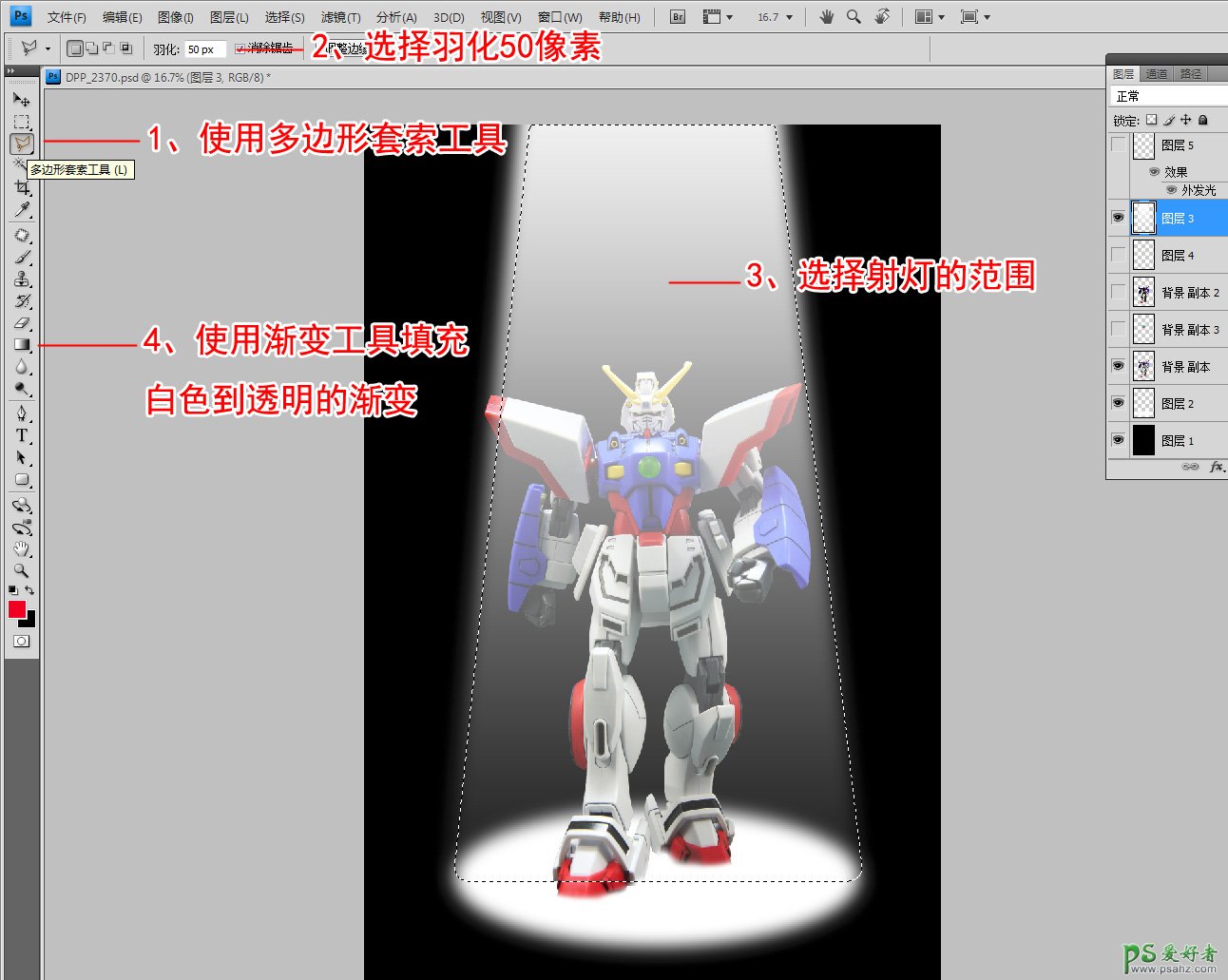Launch Adobe Bridge from the Br icon
Viewport: 1228px width, 980px height.
coord(677,17)
